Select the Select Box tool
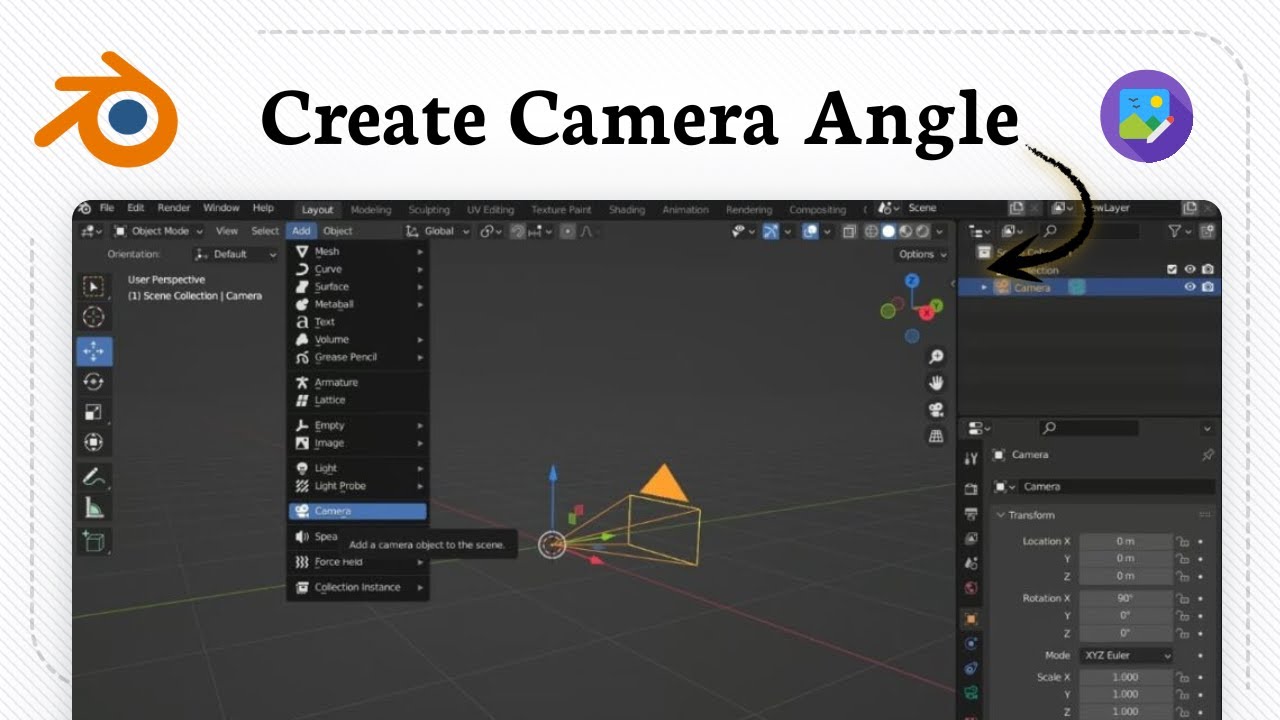 pyautogui.click(x=94, y=287)
